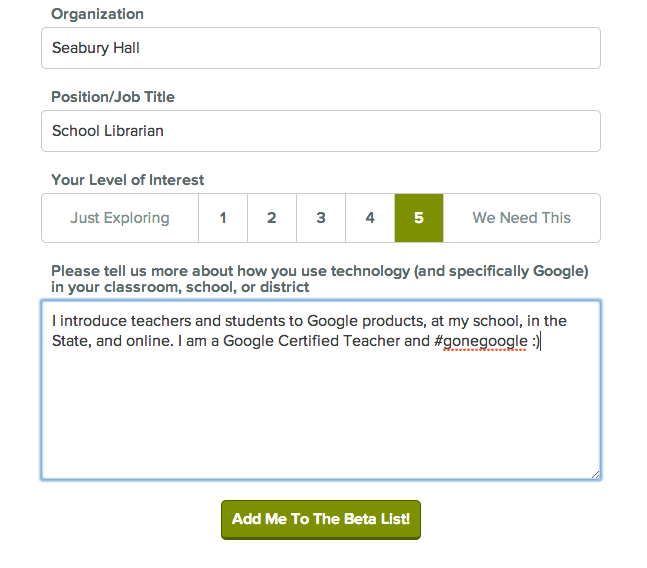Select interest level 1
This screenshot has width=647, height=568.
[x=223, y=218]
